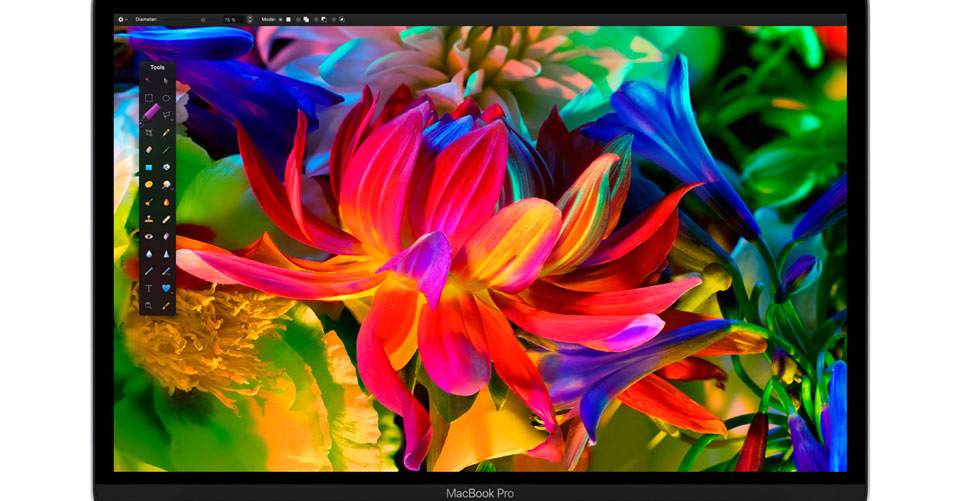Choose the Crop tool

point(149,132)
